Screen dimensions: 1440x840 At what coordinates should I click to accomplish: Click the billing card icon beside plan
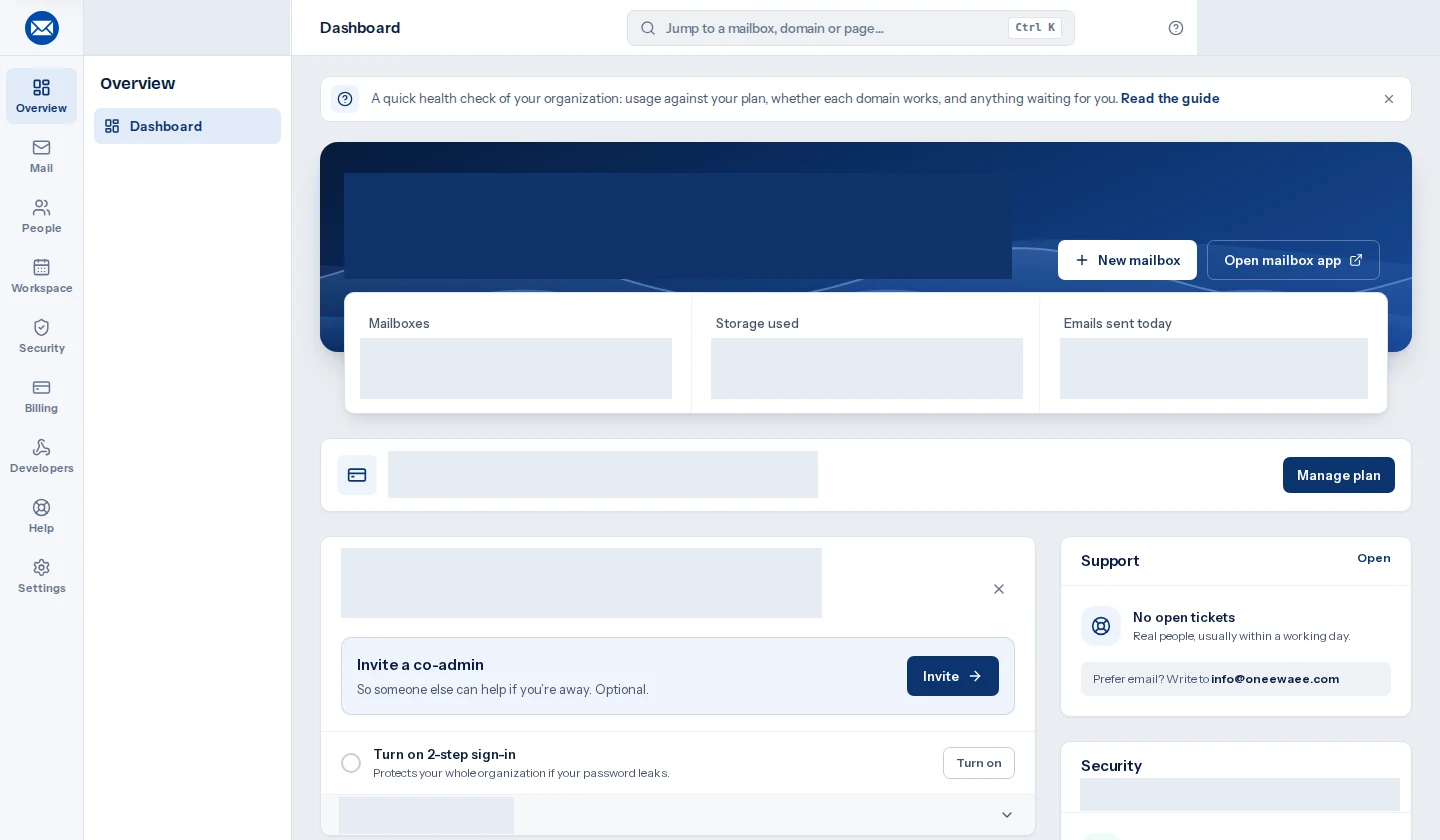(x=357, y=475)
